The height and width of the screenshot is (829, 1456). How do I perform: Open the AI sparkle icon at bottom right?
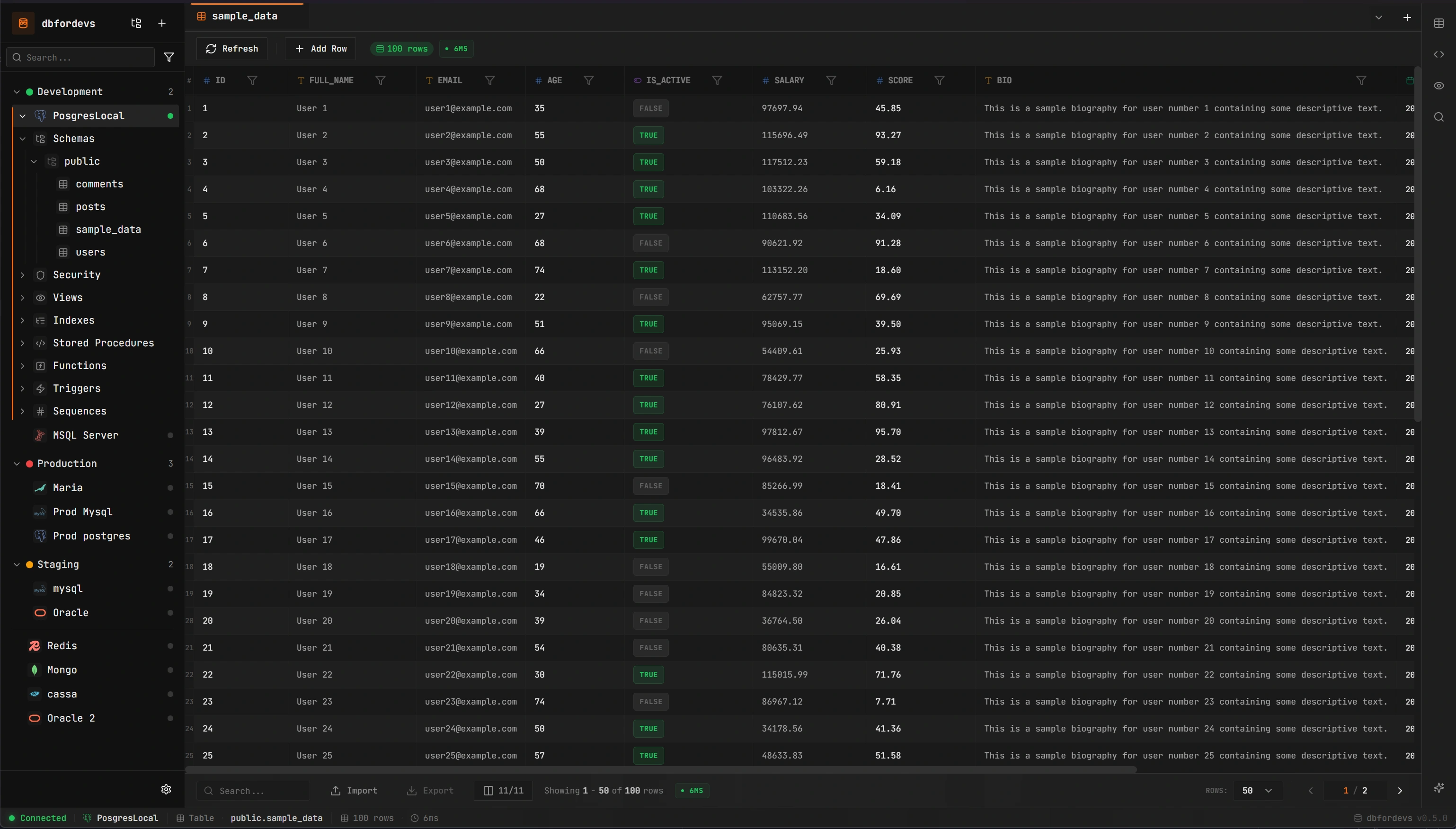[1439, 788]
